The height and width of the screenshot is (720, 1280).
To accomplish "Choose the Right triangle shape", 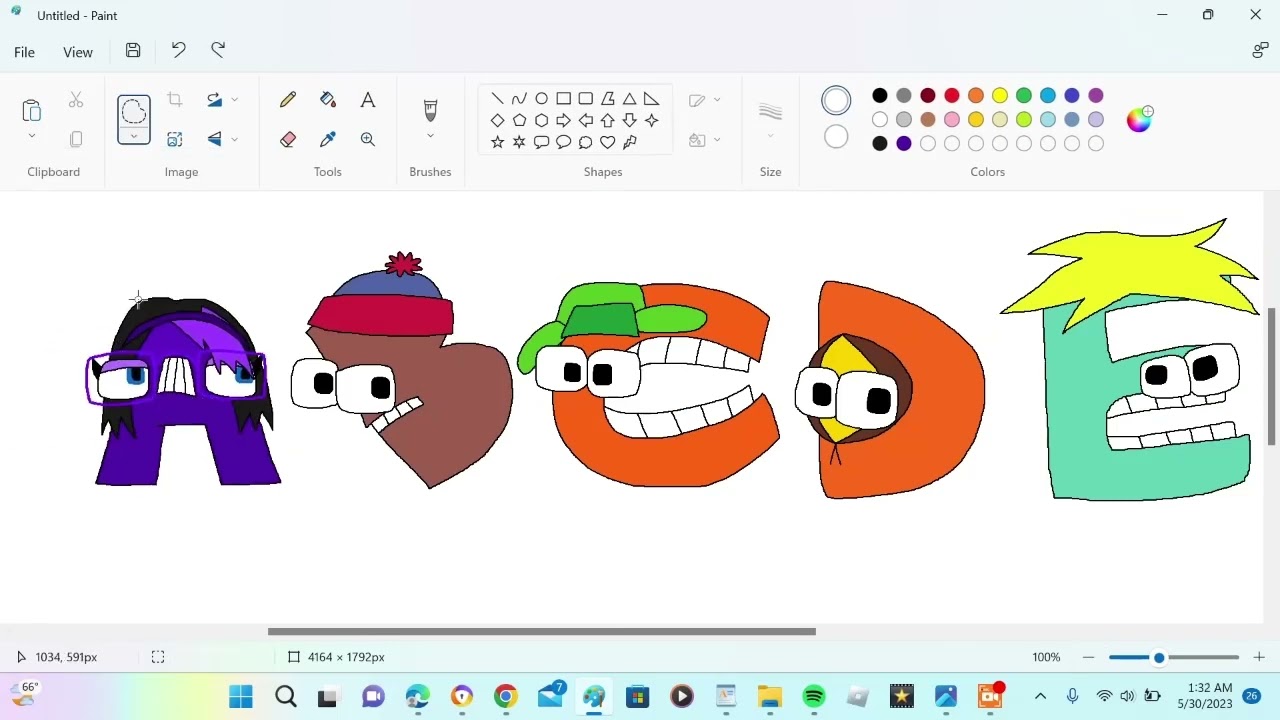I will point(651,98).
